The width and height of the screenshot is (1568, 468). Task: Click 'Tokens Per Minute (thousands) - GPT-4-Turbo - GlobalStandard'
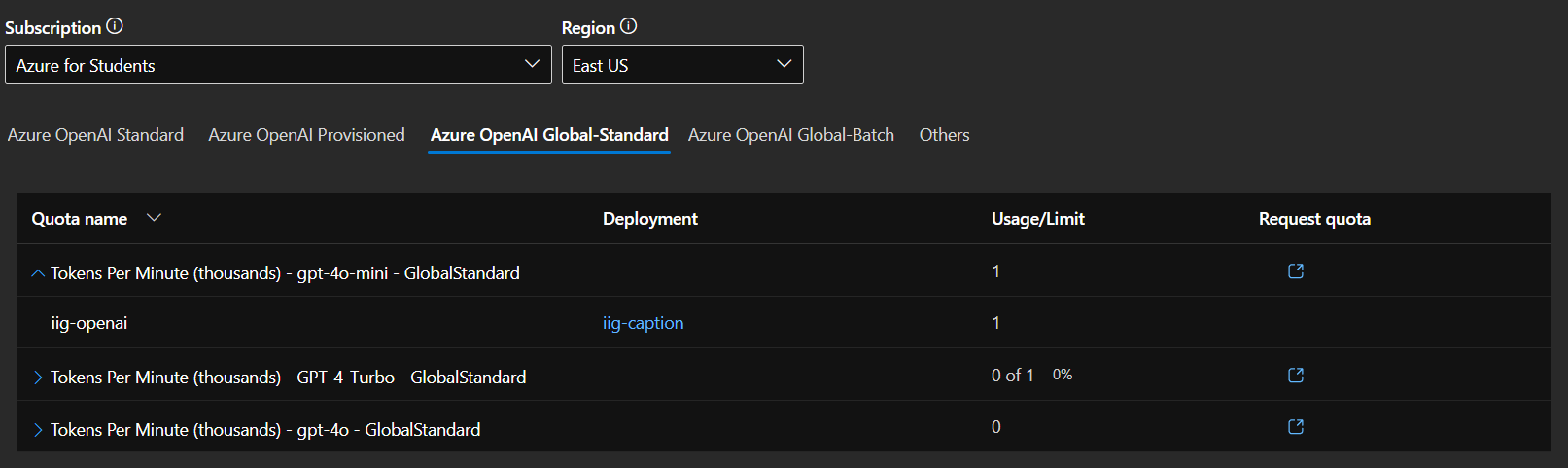pos(289,378)
